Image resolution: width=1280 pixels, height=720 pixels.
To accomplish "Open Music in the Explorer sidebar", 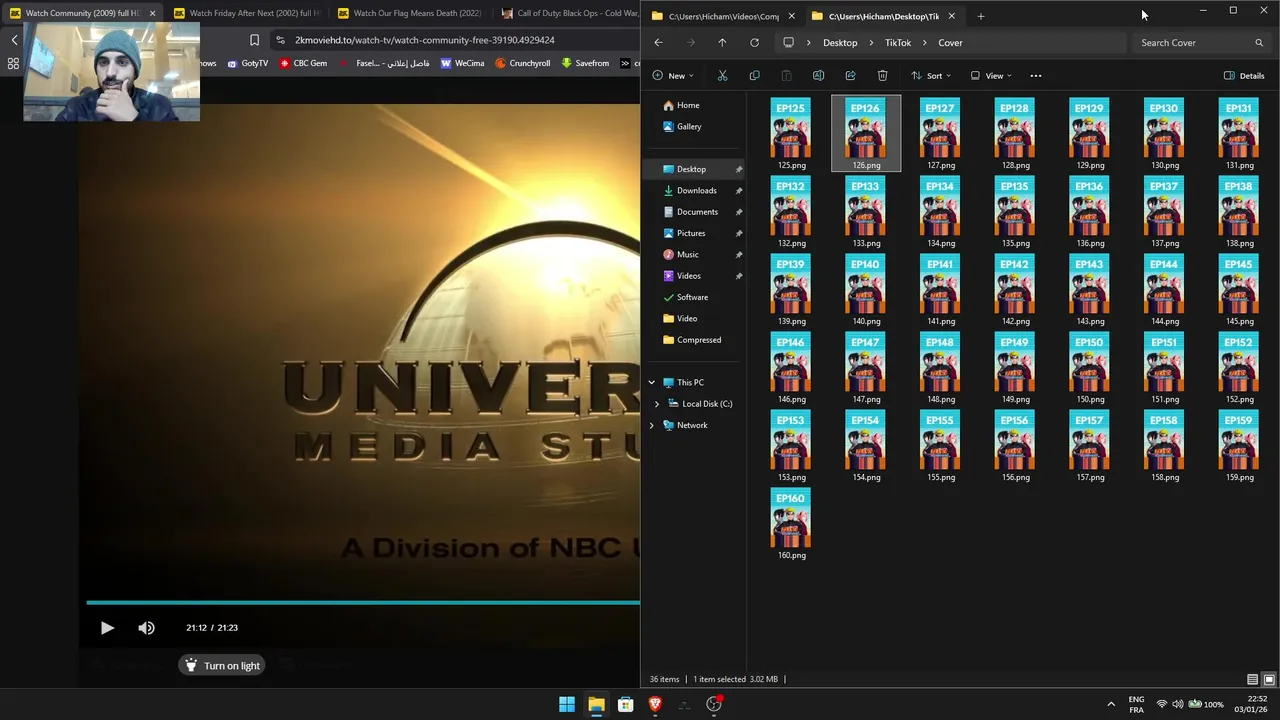I will tap(687, 255).
